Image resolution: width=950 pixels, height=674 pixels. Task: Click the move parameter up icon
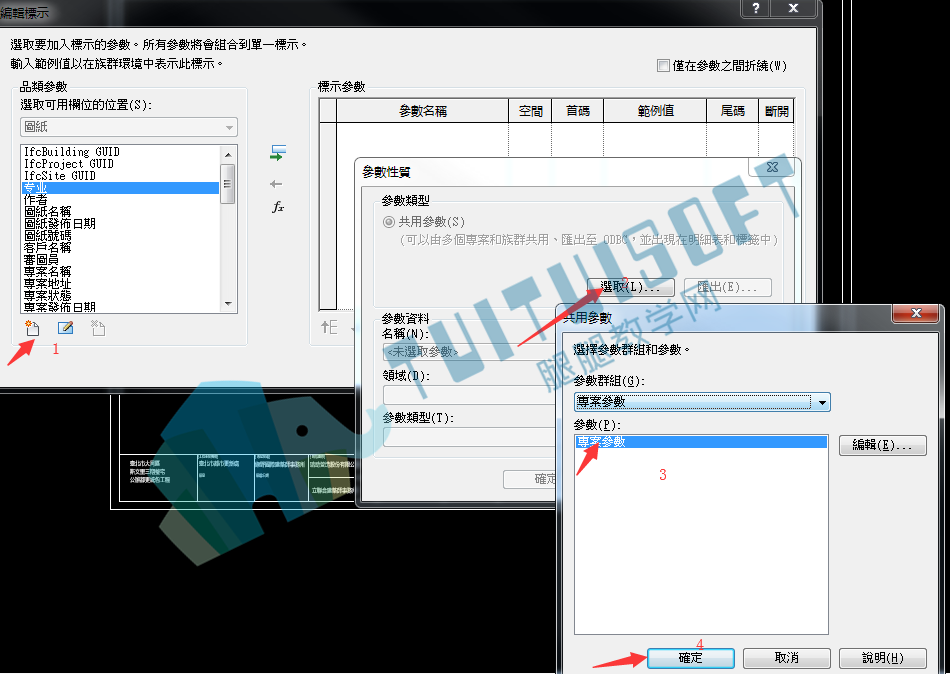tap(329, 327)
